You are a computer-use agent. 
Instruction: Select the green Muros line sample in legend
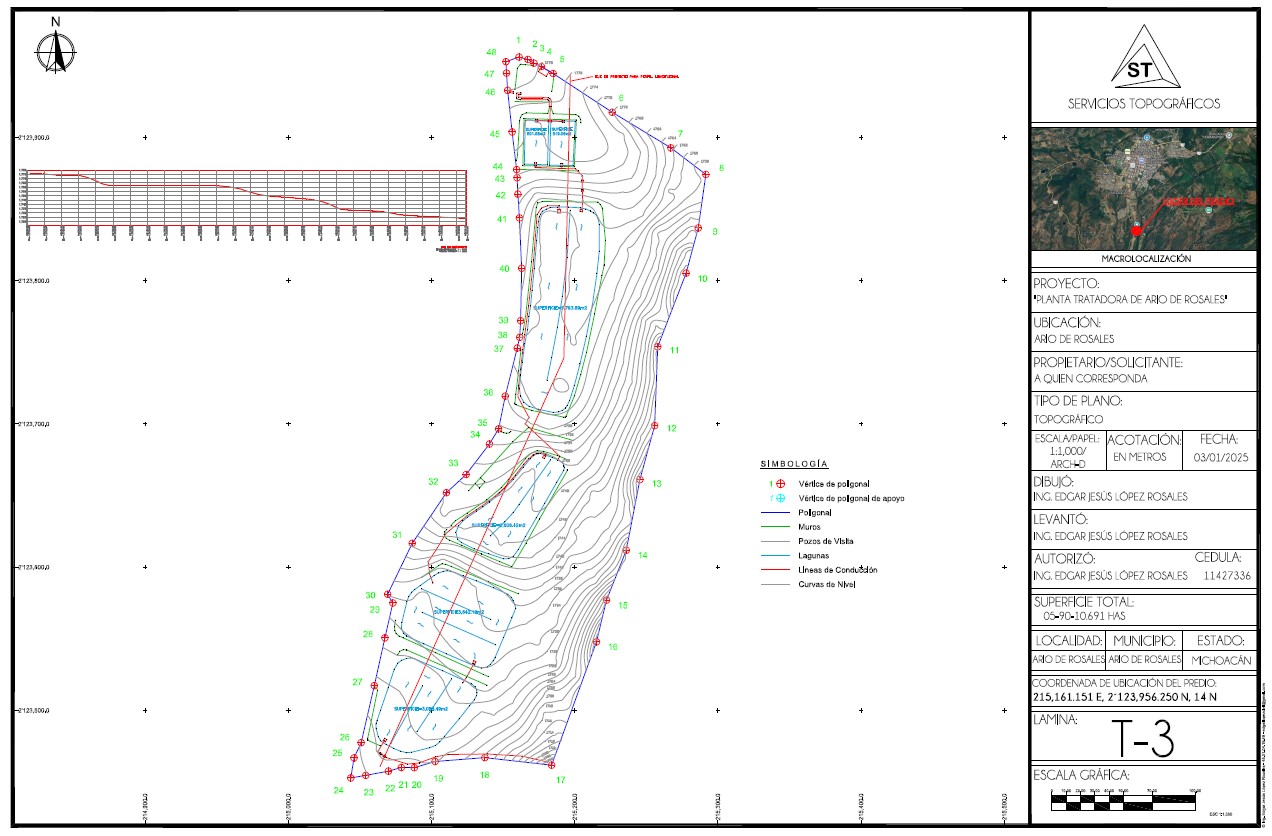pyautogui.click(x=774, y=525)
